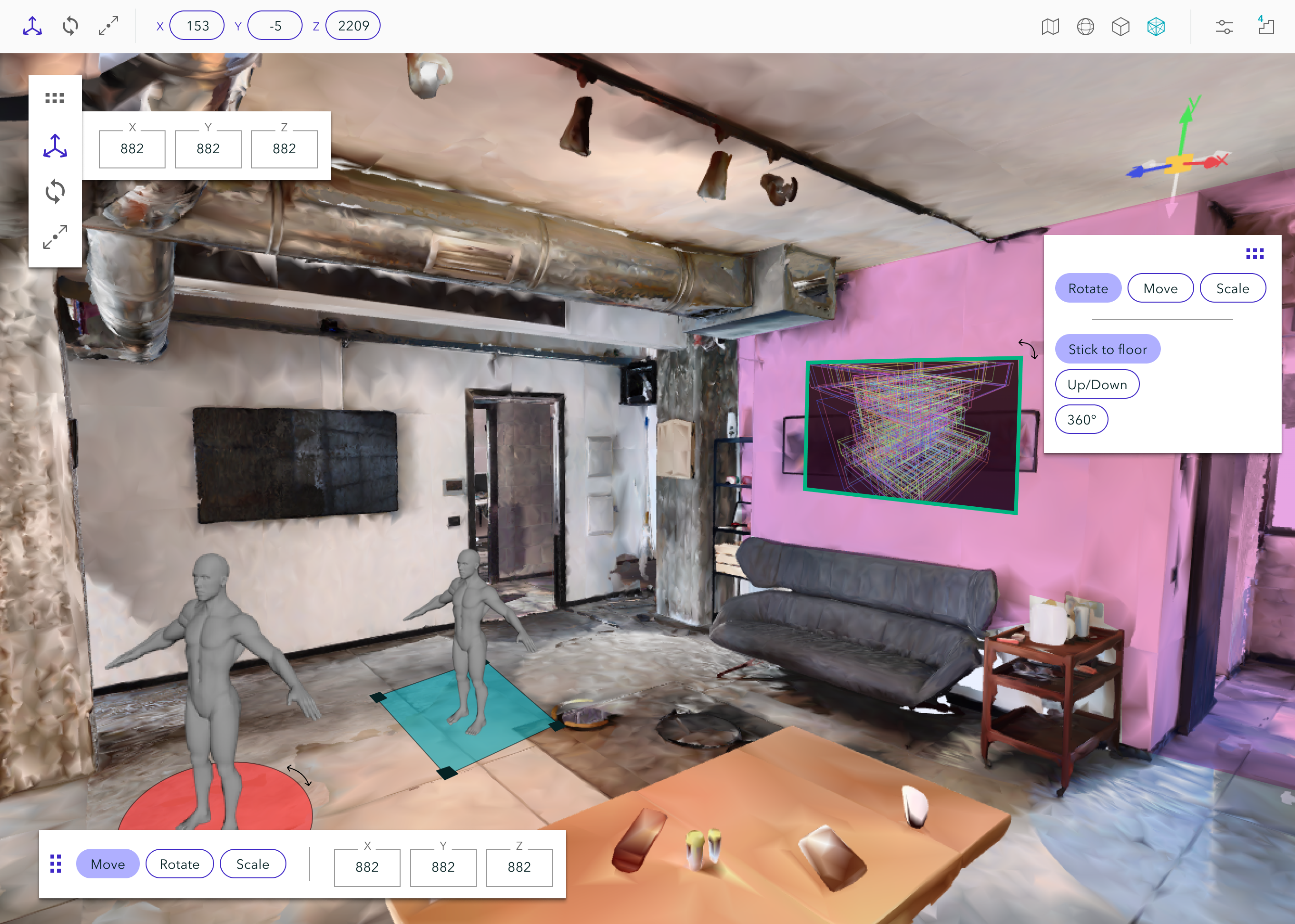
Task: Open the folded map view icon
Action: [x=1050, y=27]
